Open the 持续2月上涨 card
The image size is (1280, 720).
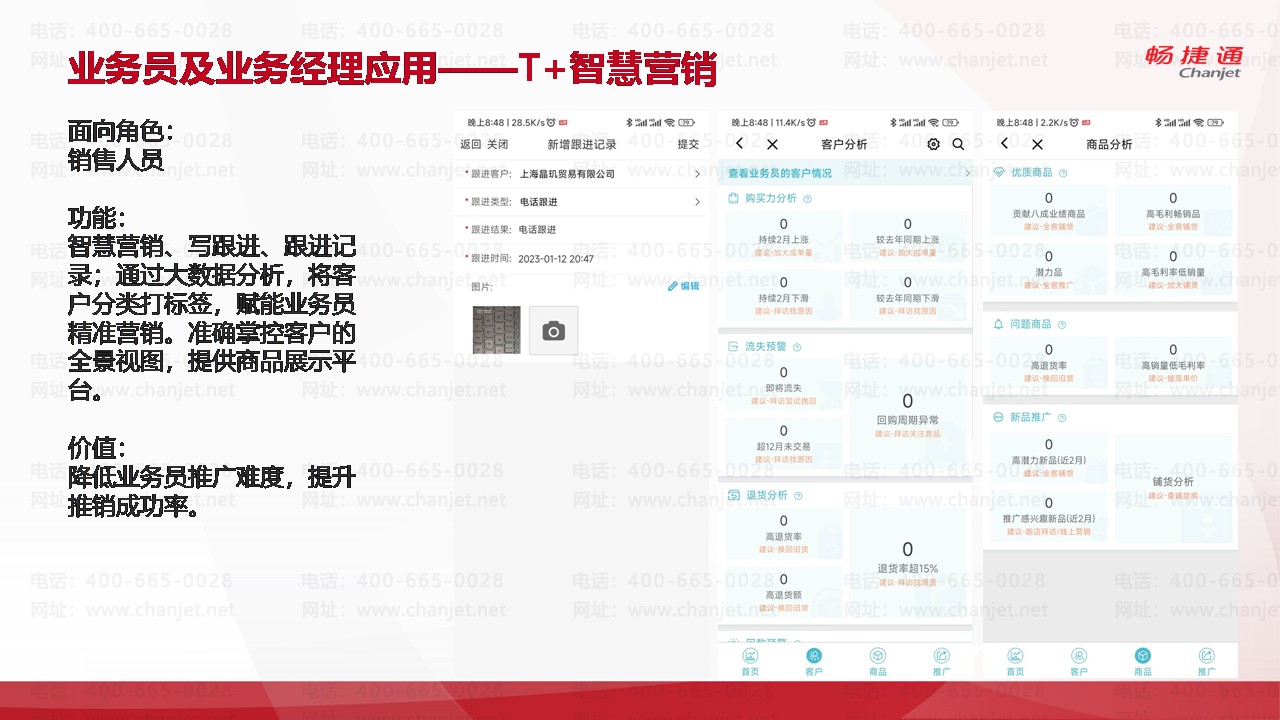[783, 238]
